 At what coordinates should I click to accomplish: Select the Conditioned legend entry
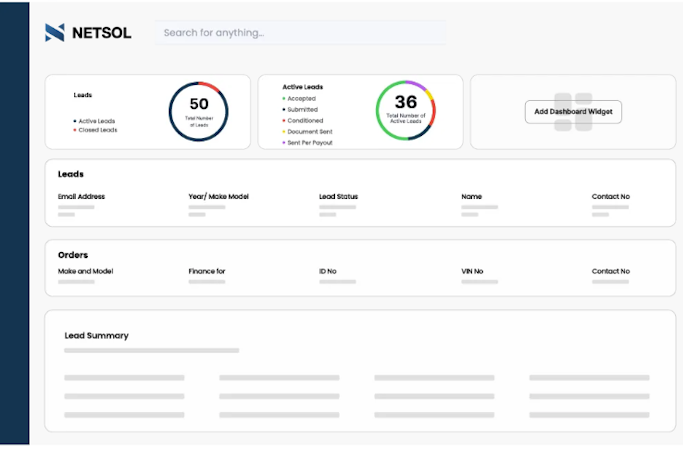click(304, 120)
